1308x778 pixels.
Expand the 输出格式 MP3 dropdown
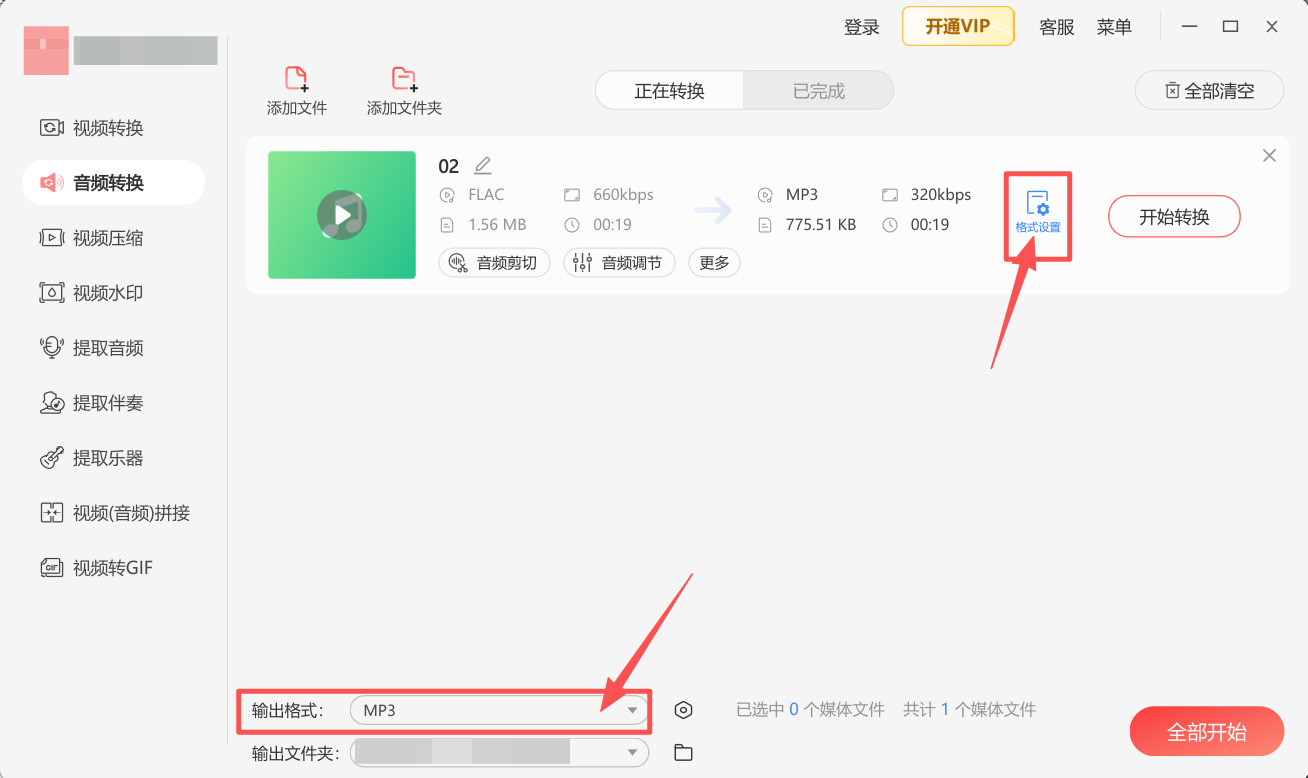tap(634, 709)
